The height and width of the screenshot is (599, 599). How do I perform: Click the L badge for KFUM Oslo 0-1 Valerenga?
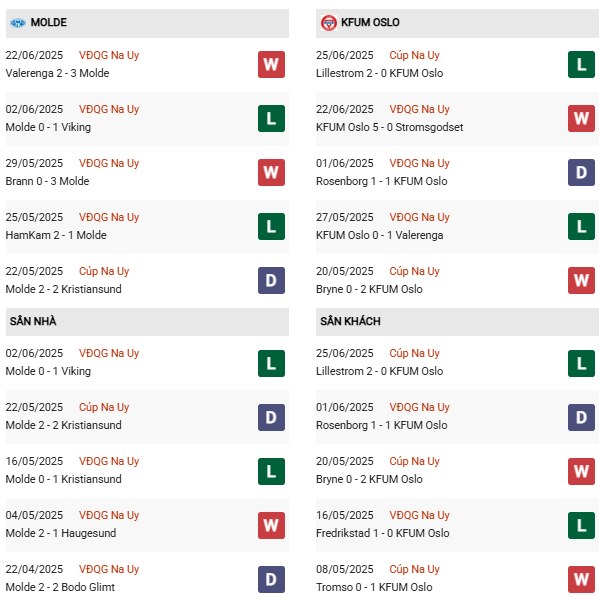click(581, 226)
